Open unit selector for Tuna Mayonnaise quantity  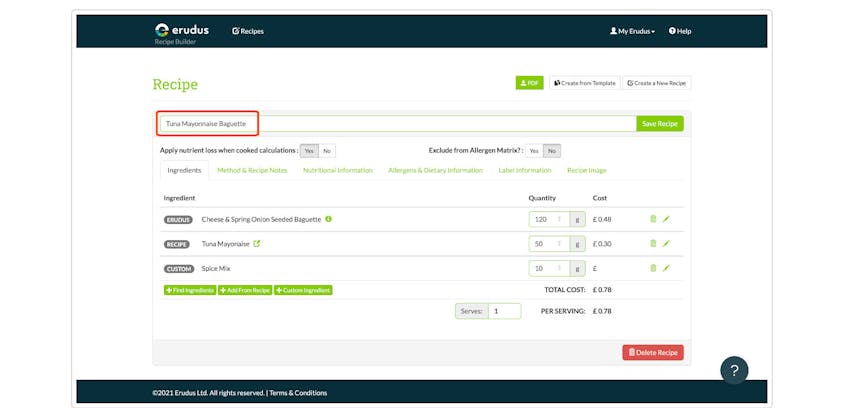pyautogui.click(x=577, y=244)
